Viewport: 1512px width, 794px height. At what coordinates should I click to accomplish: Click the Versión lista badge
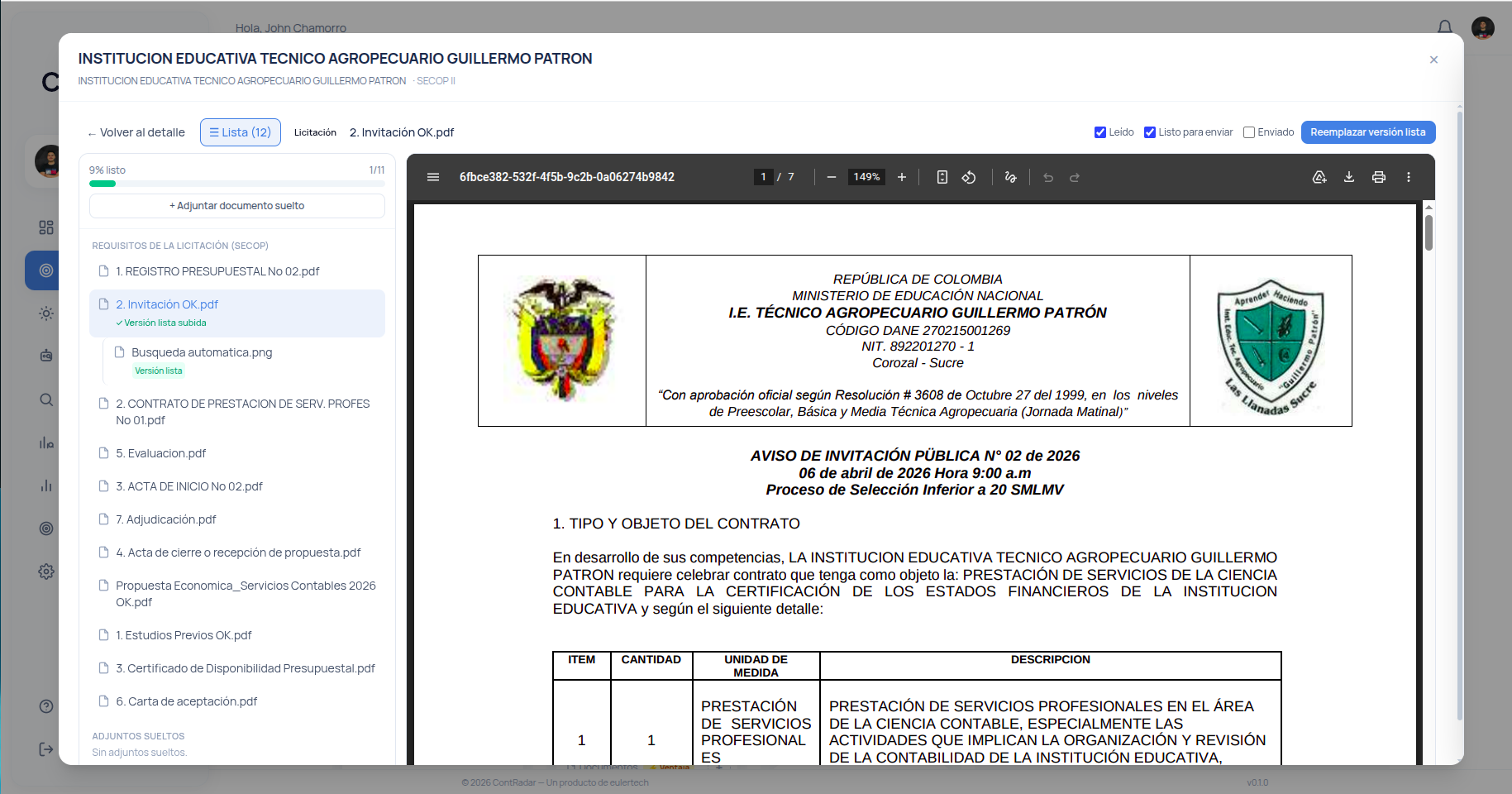[159, 371]
